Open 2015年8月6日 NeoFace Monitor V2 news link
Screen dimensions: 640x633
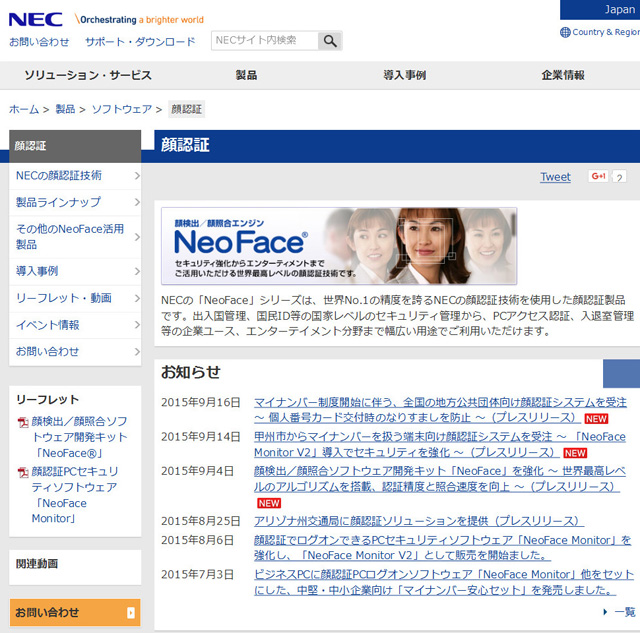(x=442, y=548)
